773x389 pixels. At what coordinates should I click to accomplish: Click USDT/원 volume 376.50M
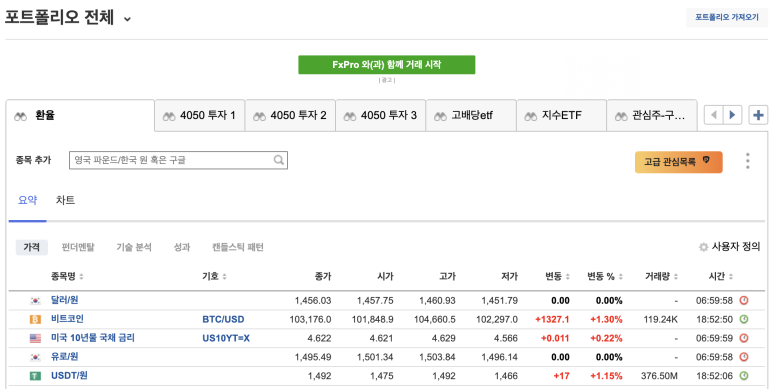(x=659, y=376)
